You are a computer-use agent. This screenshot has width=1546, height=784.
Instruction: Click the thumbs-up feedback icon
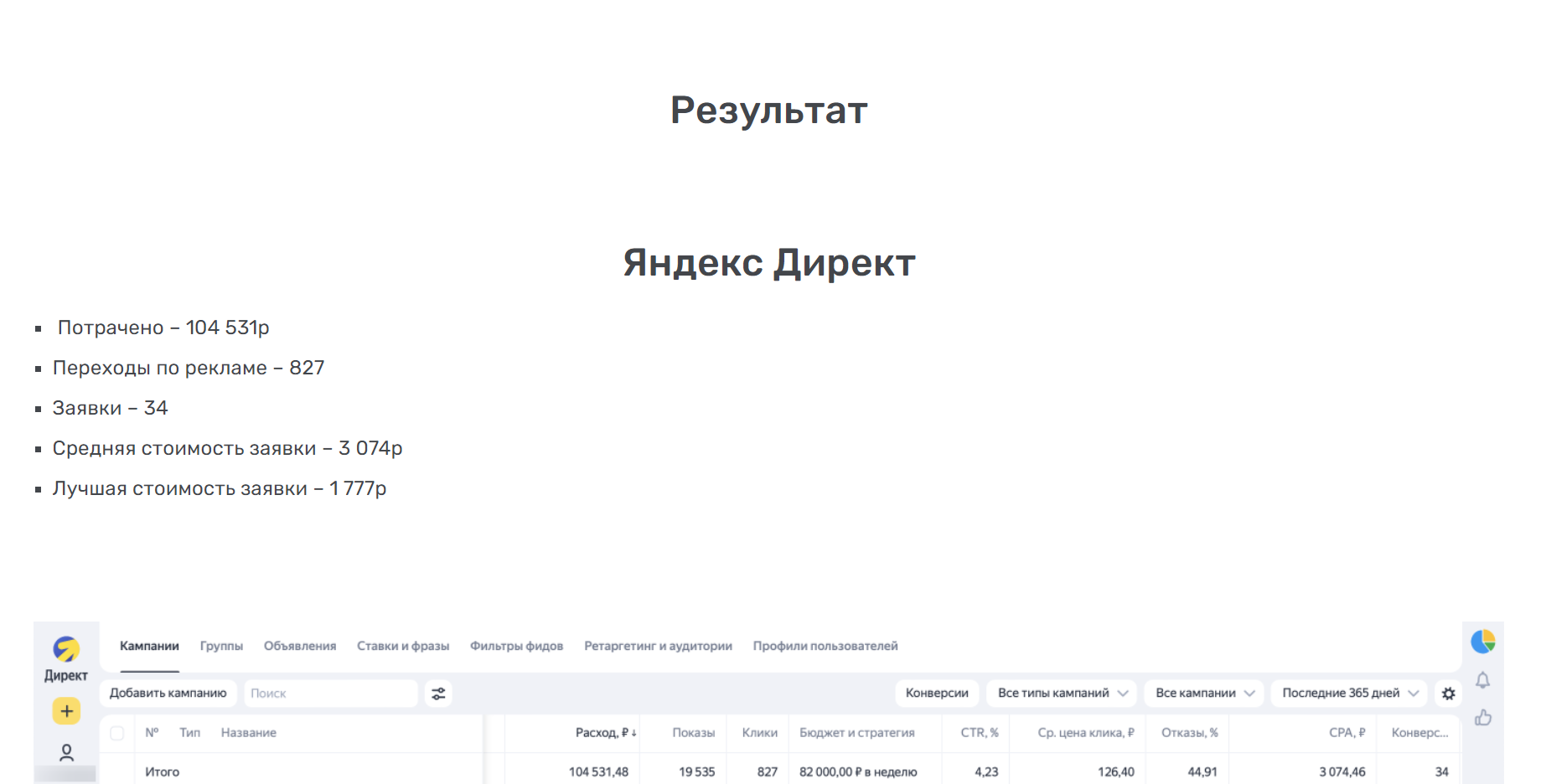tap(1483, 717)
